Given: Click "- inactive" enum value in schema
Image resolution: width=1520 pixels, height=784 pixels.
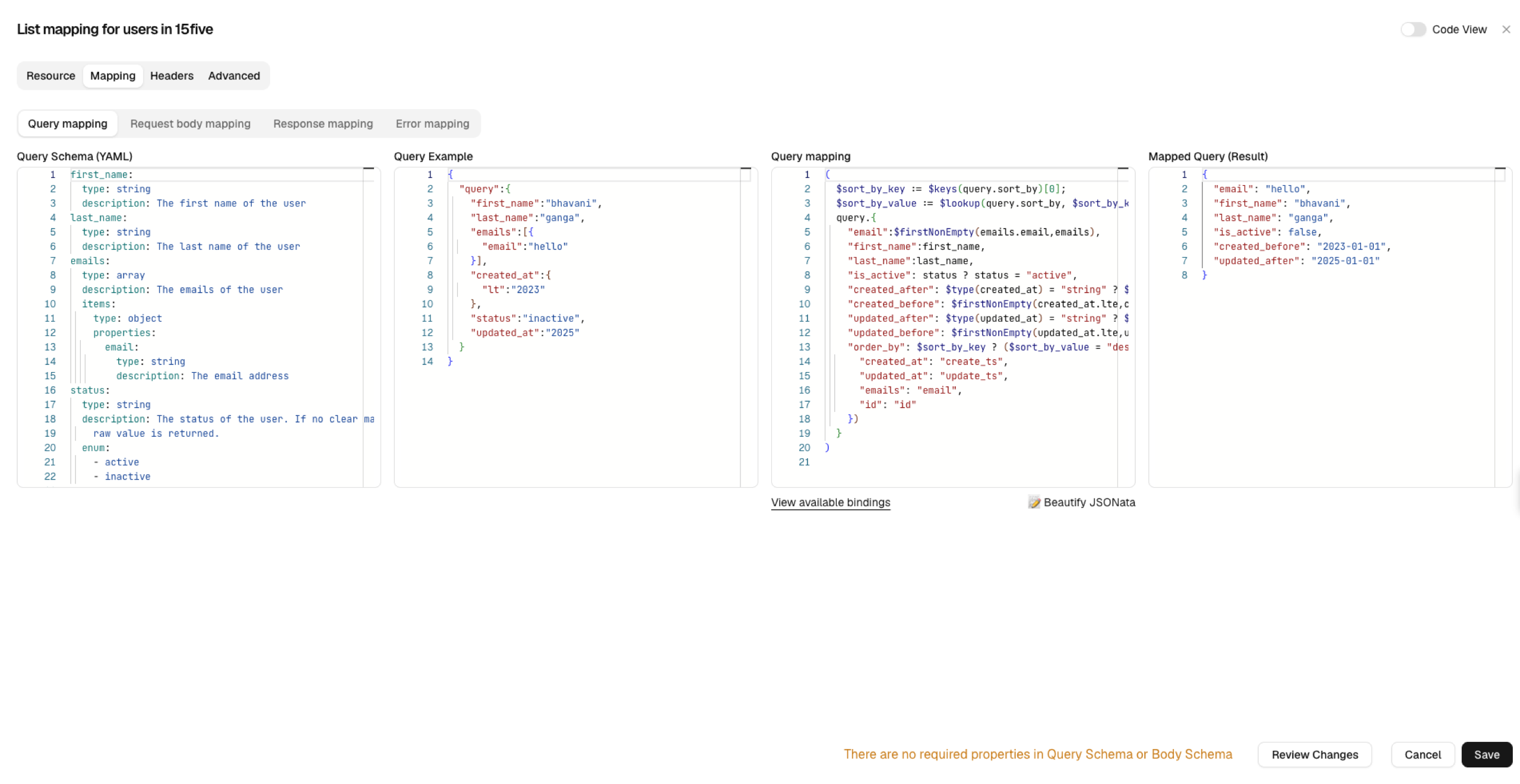Looking at the screenshot, I should click(x=122, y=477).
